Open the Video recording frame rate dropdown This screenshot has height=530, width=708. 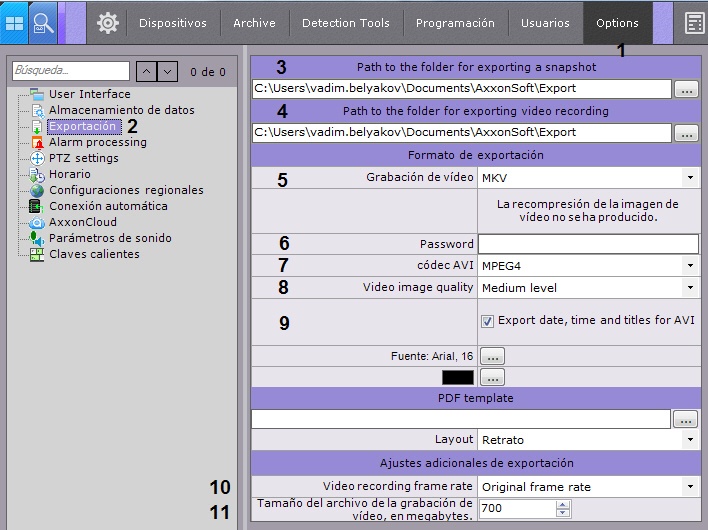(690, 487)
